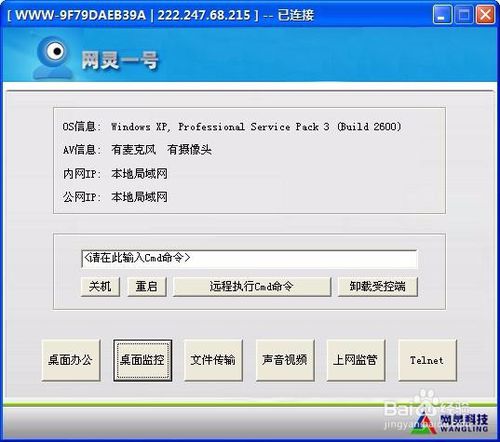
Task: Click the 关机 shutdown button
Action: point(100,286)
